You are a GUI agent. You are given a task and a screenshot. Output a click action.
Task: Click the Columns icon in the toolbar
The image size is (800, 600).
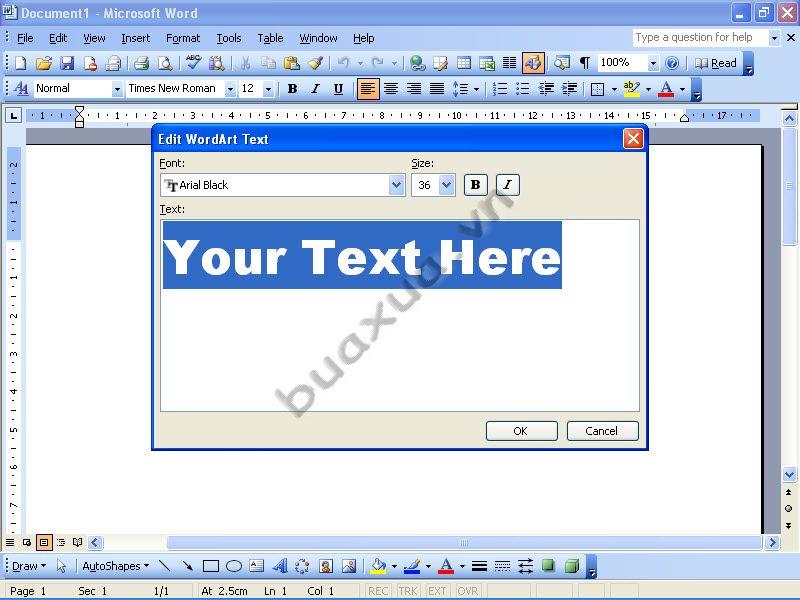(510, 63)
